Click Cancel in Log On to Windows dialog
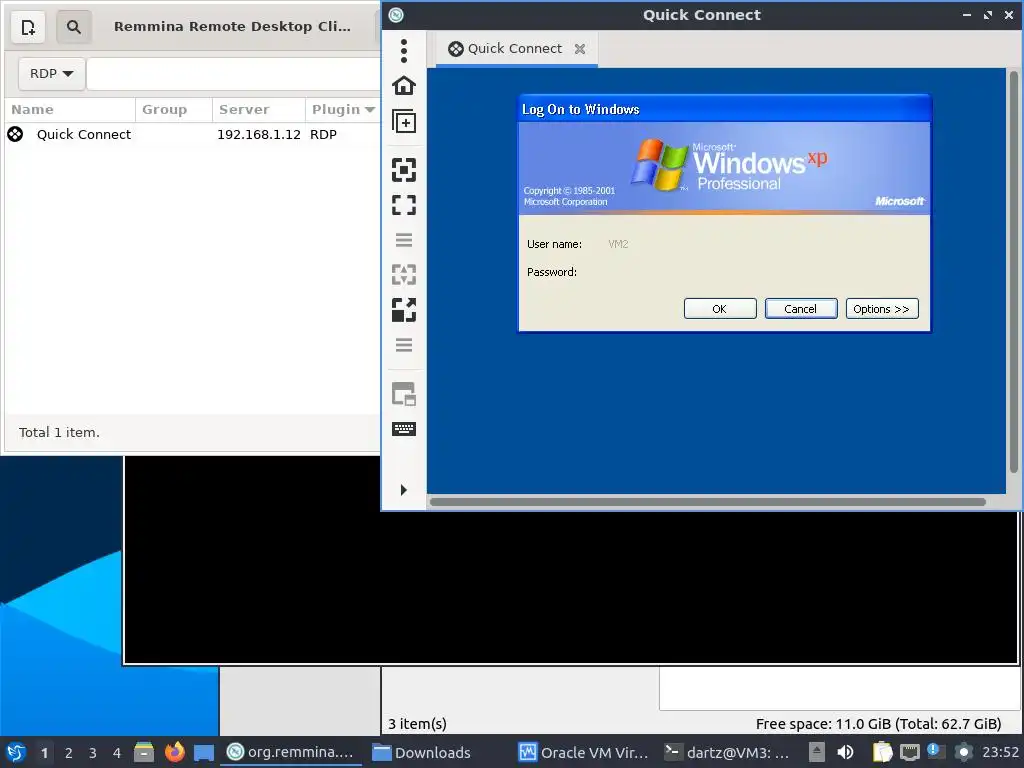Screen dimensions: 1024x768 click(801, 309)
